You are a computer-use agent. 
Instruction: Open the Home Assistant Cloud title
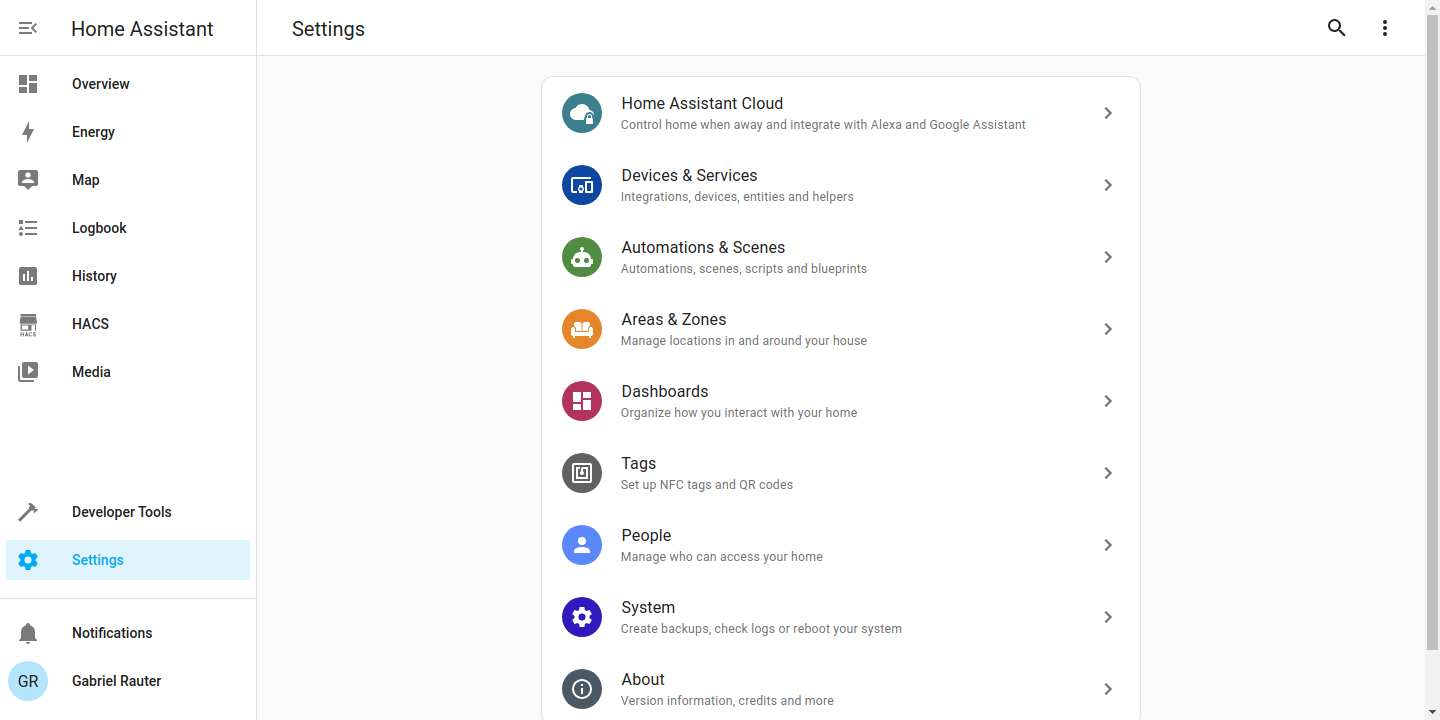702,103
